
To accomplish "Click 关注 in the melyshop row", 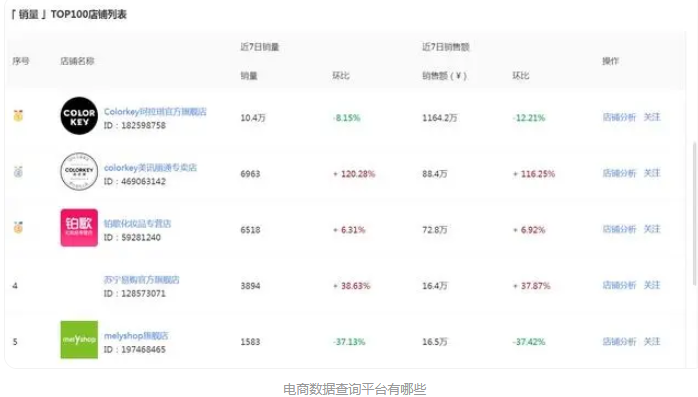I will (x=652, y=341).
